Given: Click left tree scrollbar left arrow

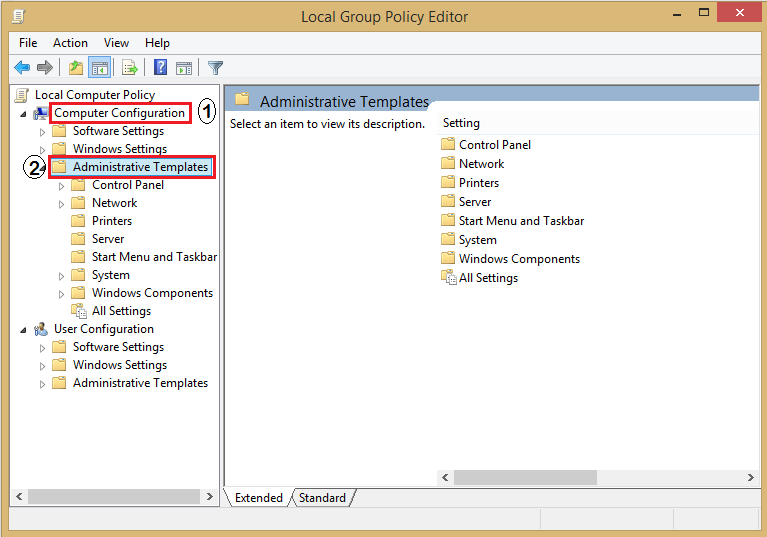Looking at the screenshot, I should (x=19, y=496).
